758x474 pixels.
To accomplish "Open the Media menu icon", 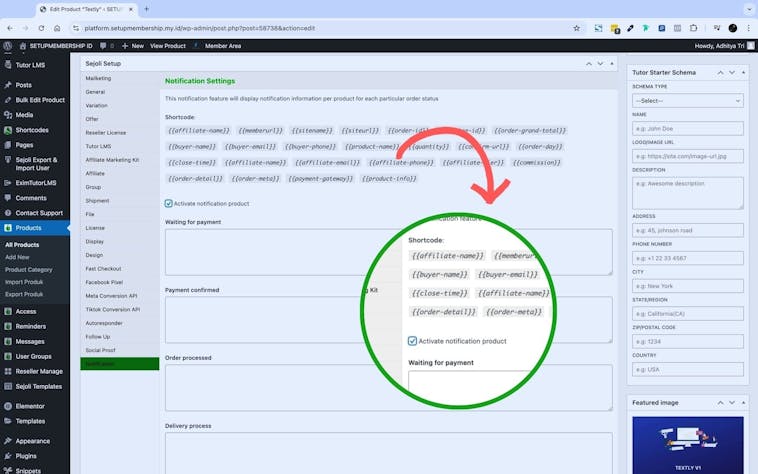I will pos(7,115).
